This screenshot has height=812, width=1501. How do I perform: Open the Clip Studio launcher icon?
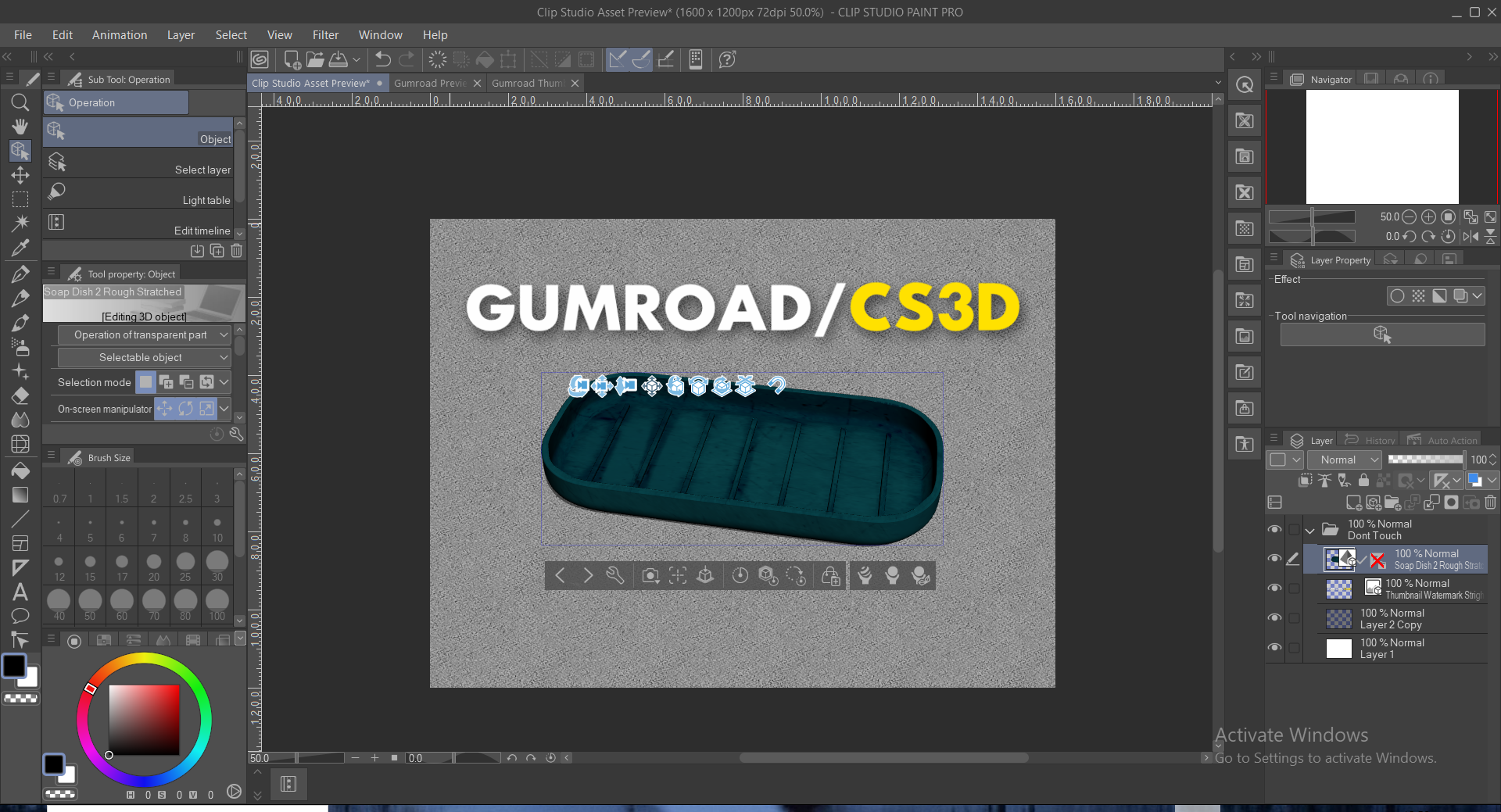(260, 59)
